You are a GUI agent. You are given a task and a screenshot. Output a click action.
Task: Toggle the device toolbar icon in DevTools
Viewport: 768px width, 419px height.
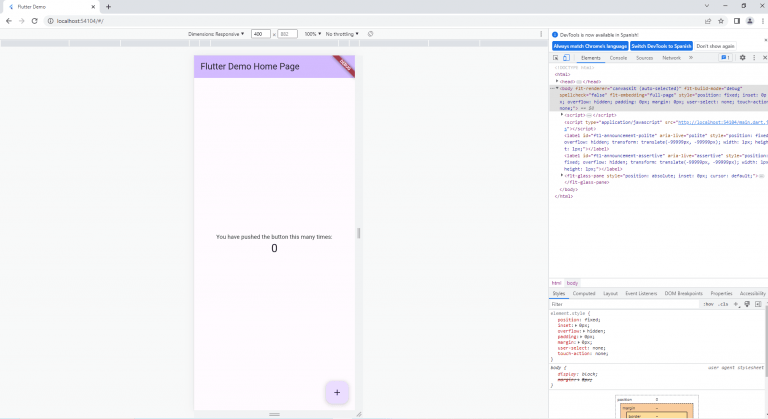pyautogui.click(x=566, y=58)
